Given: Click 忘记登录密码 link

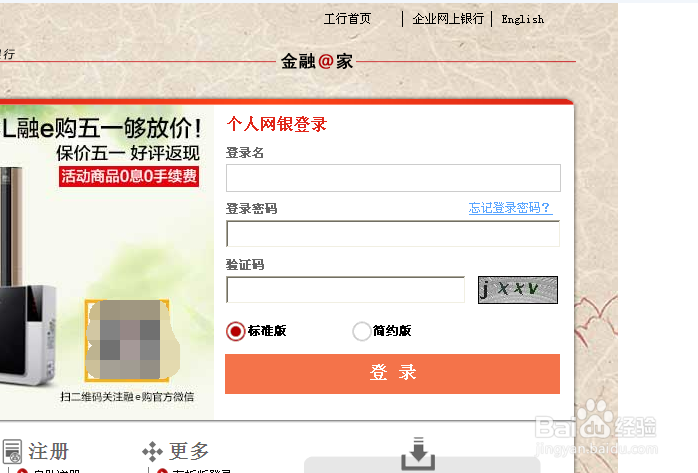Looking at the screenshot, I should click(510, 208).
